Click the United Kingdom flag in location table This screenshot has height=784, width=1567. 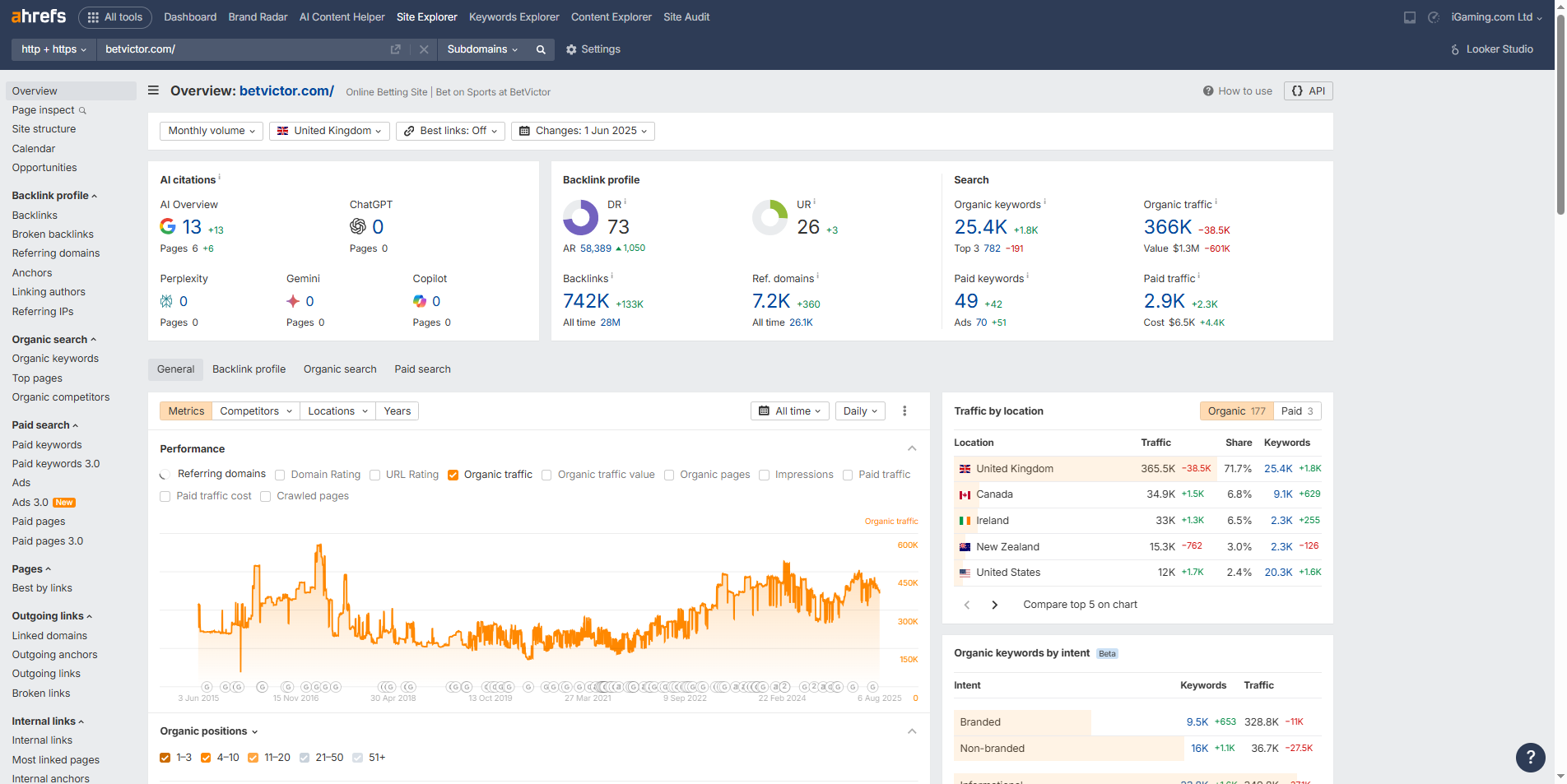(965, 469)
